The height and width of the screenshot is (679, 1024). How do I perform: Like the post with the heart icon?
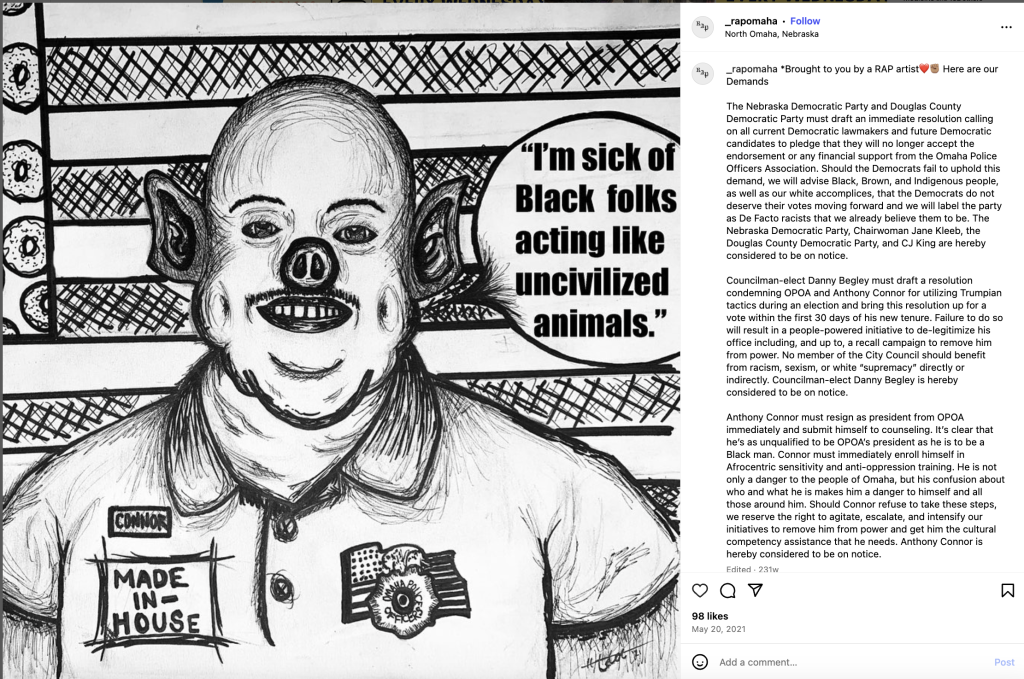pos(699,590)
